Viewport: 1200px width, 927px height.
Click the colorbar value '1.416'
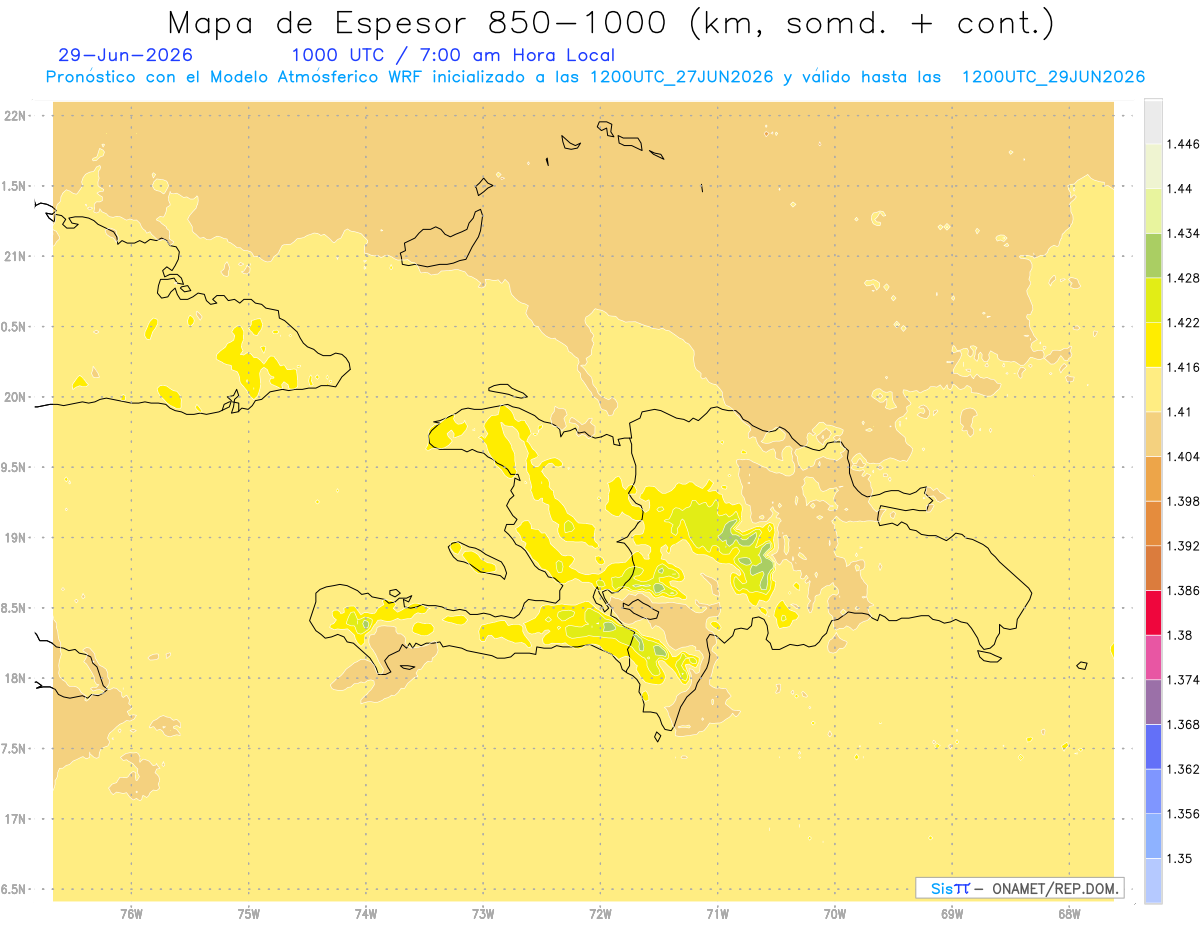point(1185,367)
